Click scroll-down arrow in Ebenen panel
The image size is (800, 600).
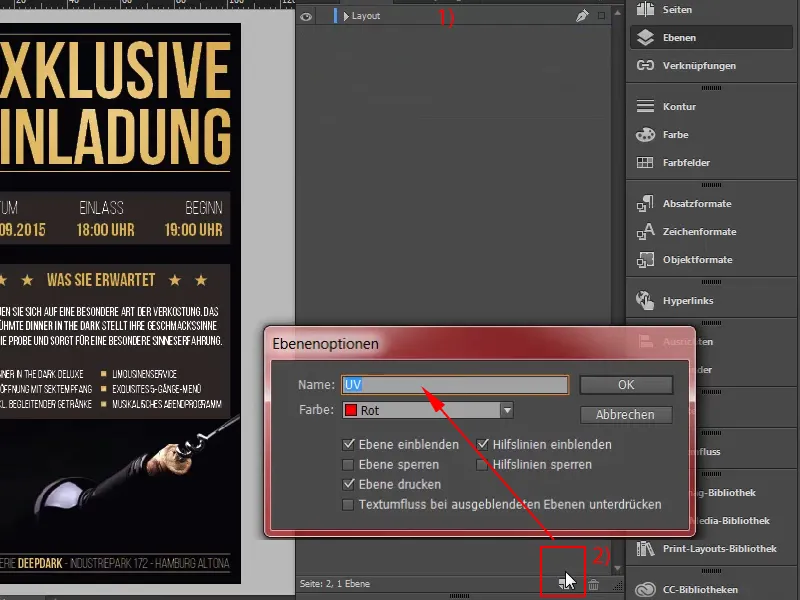pos(617,568)
